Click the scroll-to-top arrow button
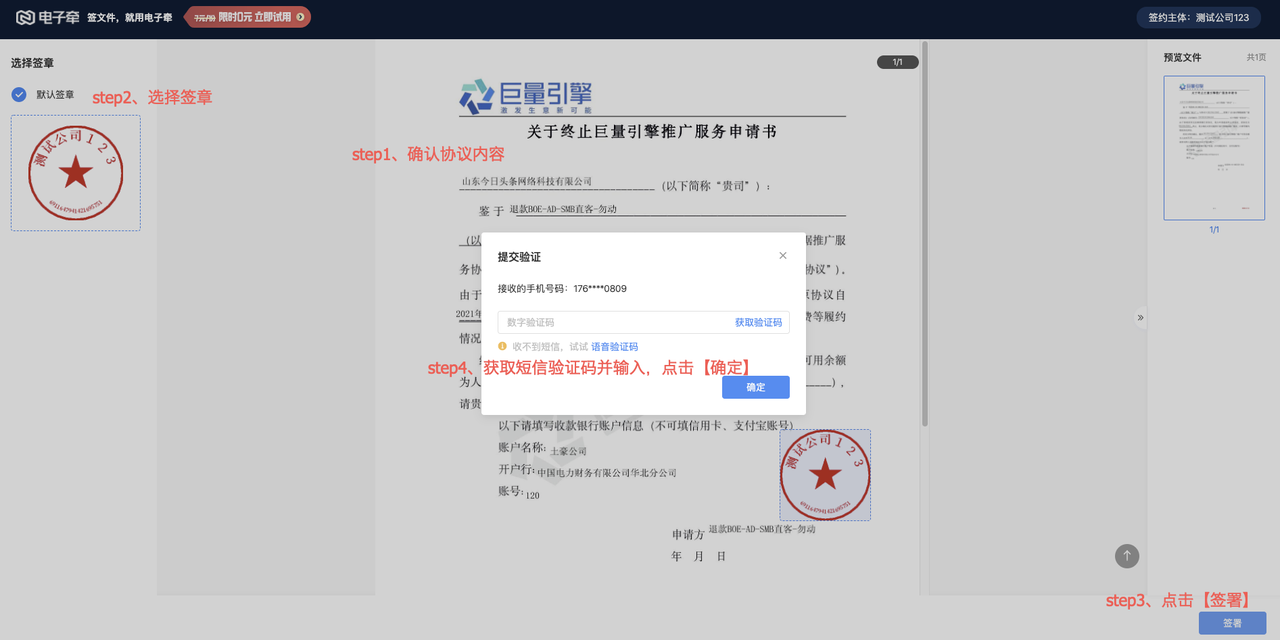This screenshot has width=1280, height=640. click(x=1127, y=556)
